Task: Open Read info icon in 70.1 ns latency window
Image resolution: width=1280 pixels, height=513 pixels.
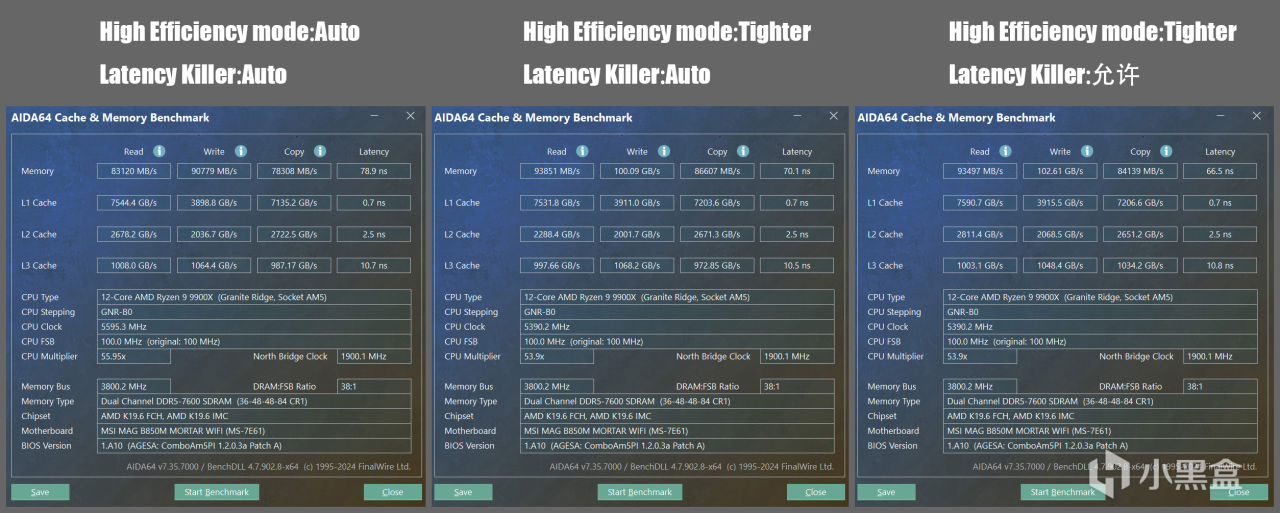Action: point(583,151)
